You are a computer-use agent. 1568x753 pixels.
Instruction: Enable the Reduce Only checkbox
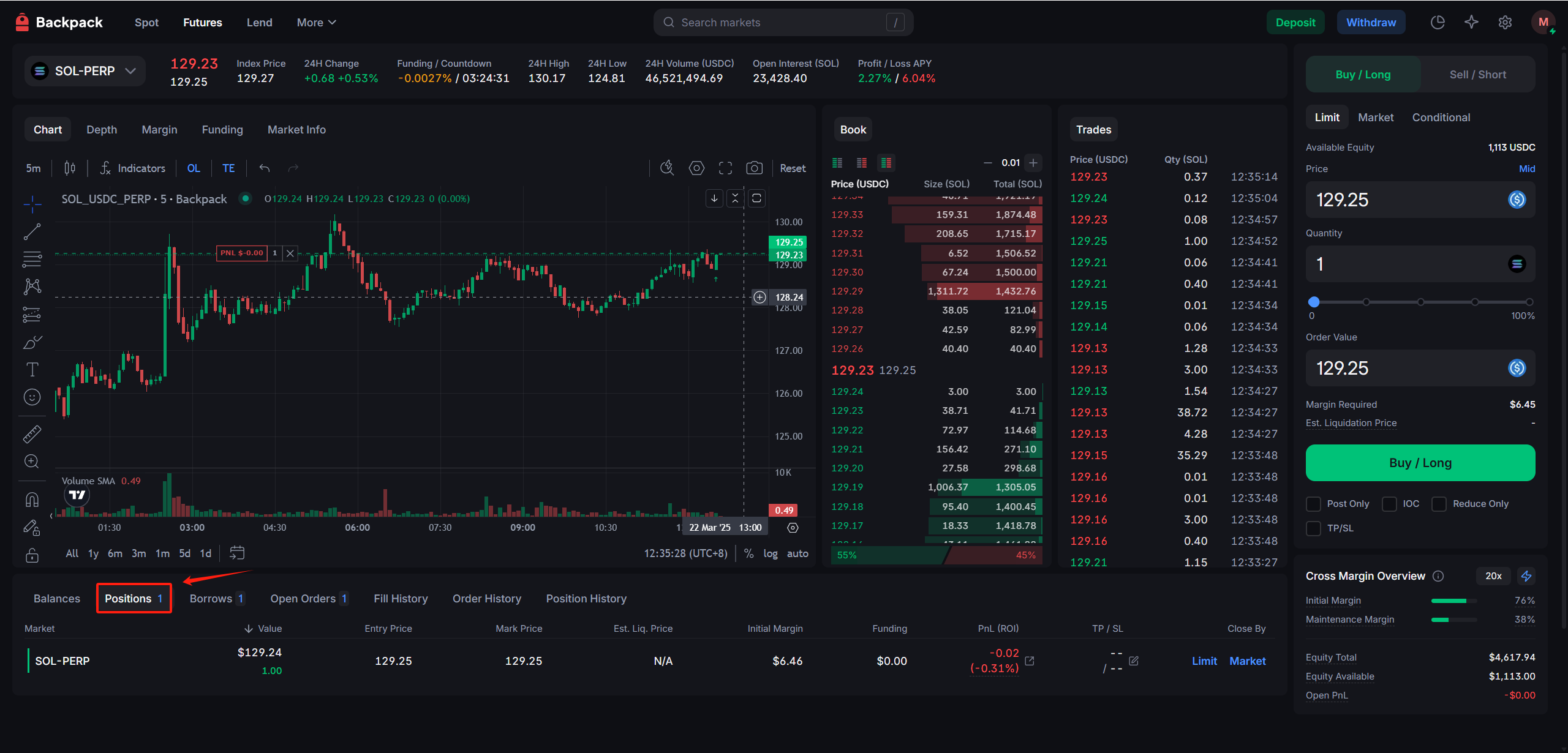[x=1439, y=504]
